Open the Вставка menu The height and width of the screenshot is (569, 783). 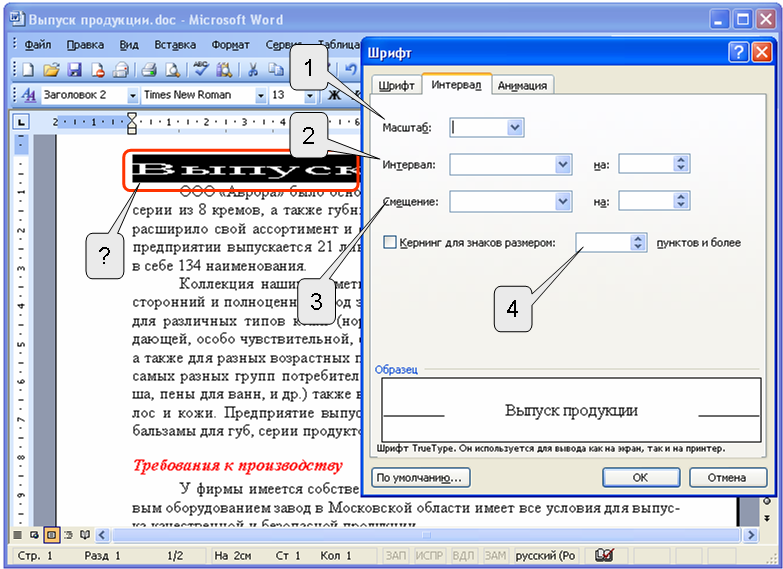175,45
